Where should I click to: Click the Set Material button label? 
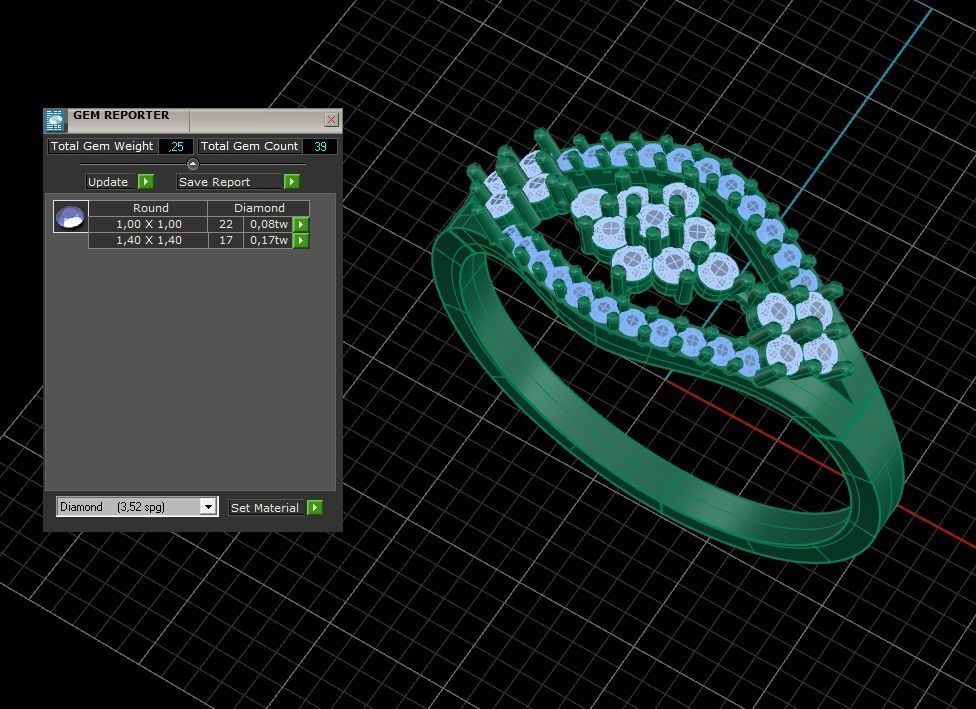coord(267,508)
